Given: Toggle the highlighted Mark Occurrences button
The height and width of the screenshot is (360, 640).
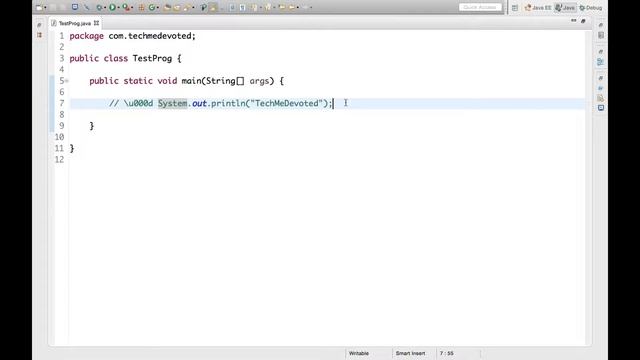Looking at the screenshot, I should pos(213,7).
